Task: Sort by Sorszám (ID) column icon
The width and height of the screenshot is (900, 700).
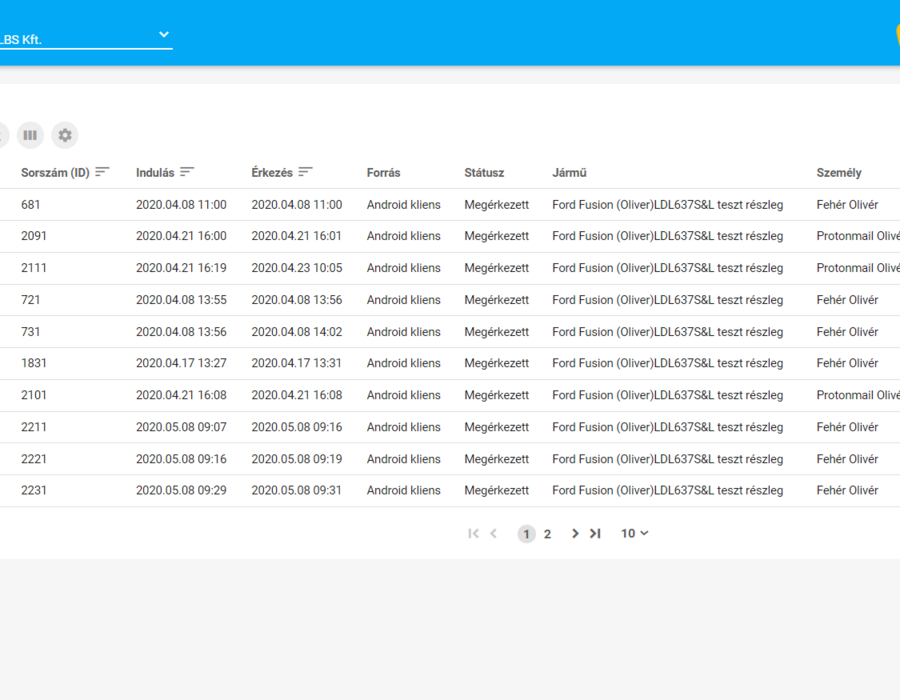Action: [102, 172]
